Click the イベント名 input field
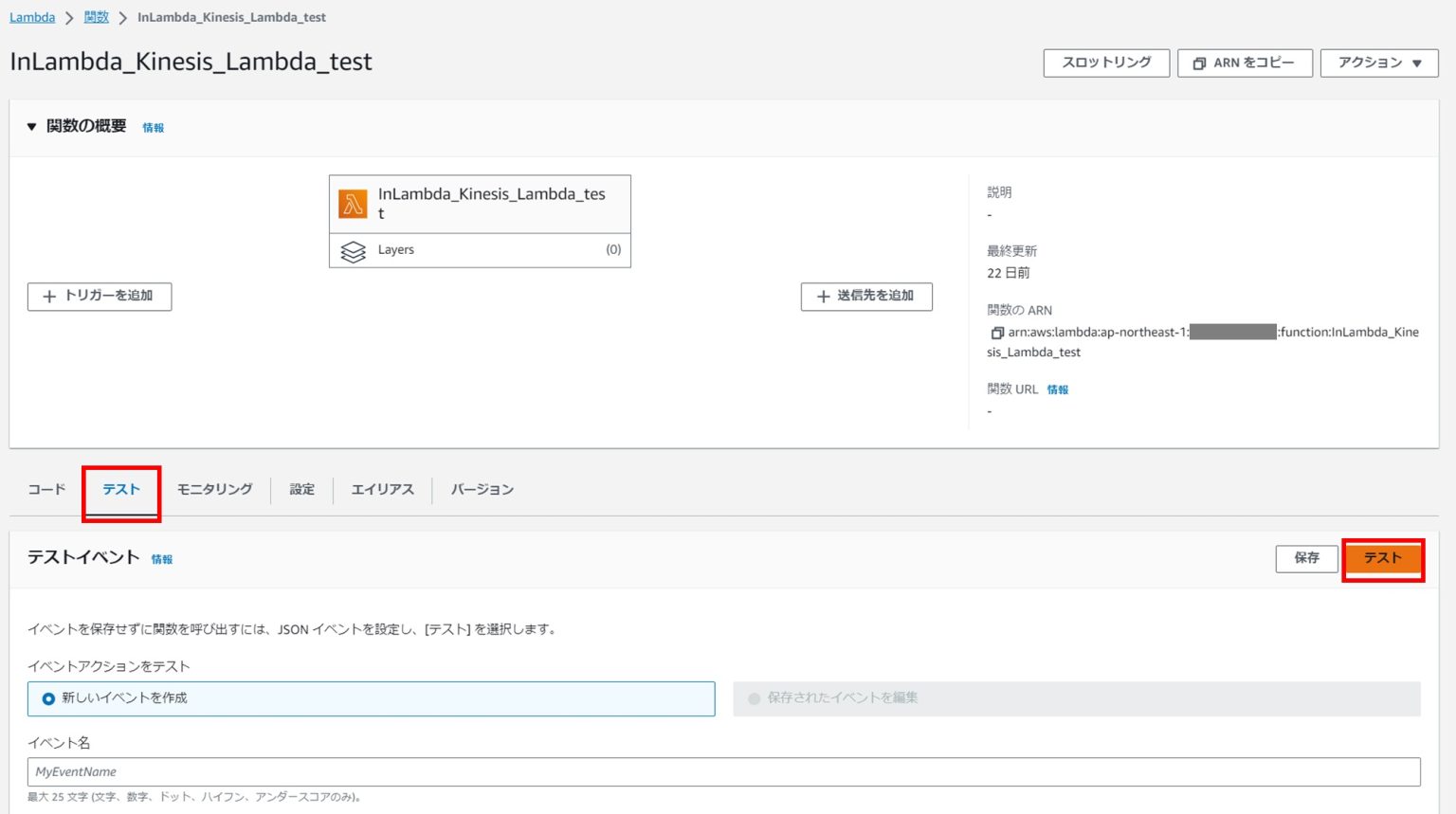Screen dimensions: 1456x814 pyautogui.click(x=723, y=771)
